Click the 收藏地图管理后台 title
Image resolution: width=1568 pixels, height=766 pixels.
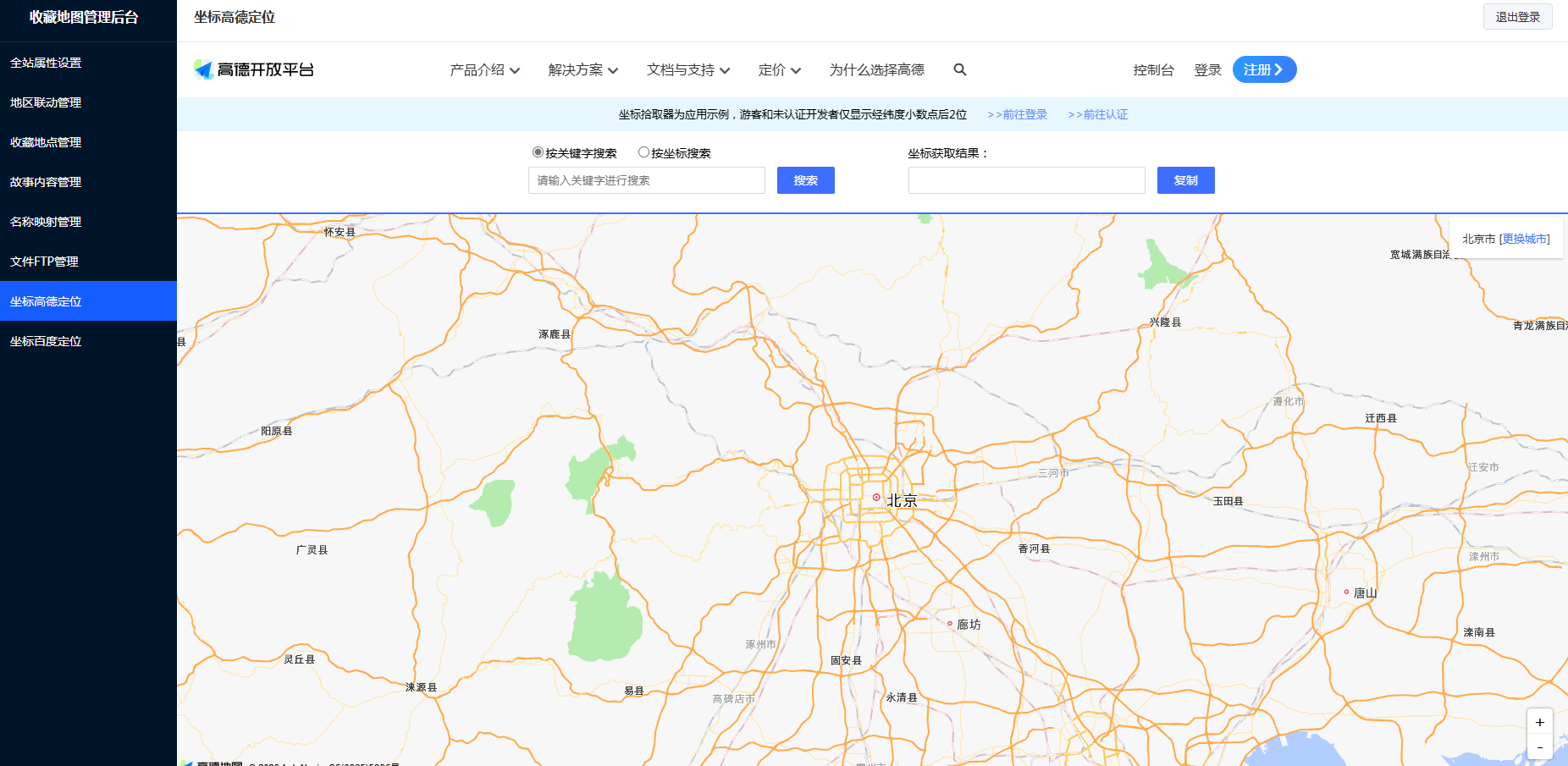point(84,17)
